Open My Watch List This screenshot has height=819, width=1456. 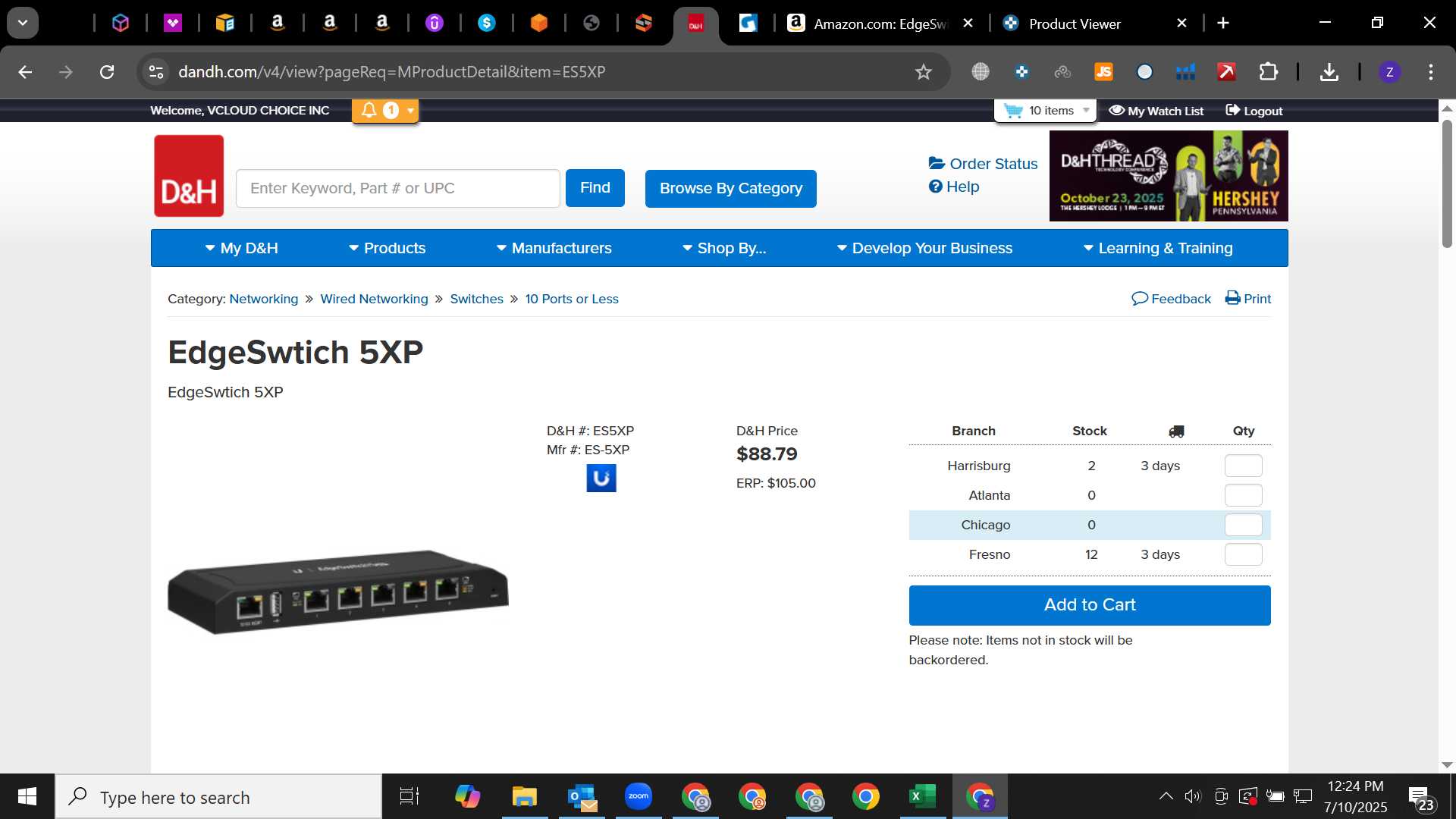click(1156, 111)
